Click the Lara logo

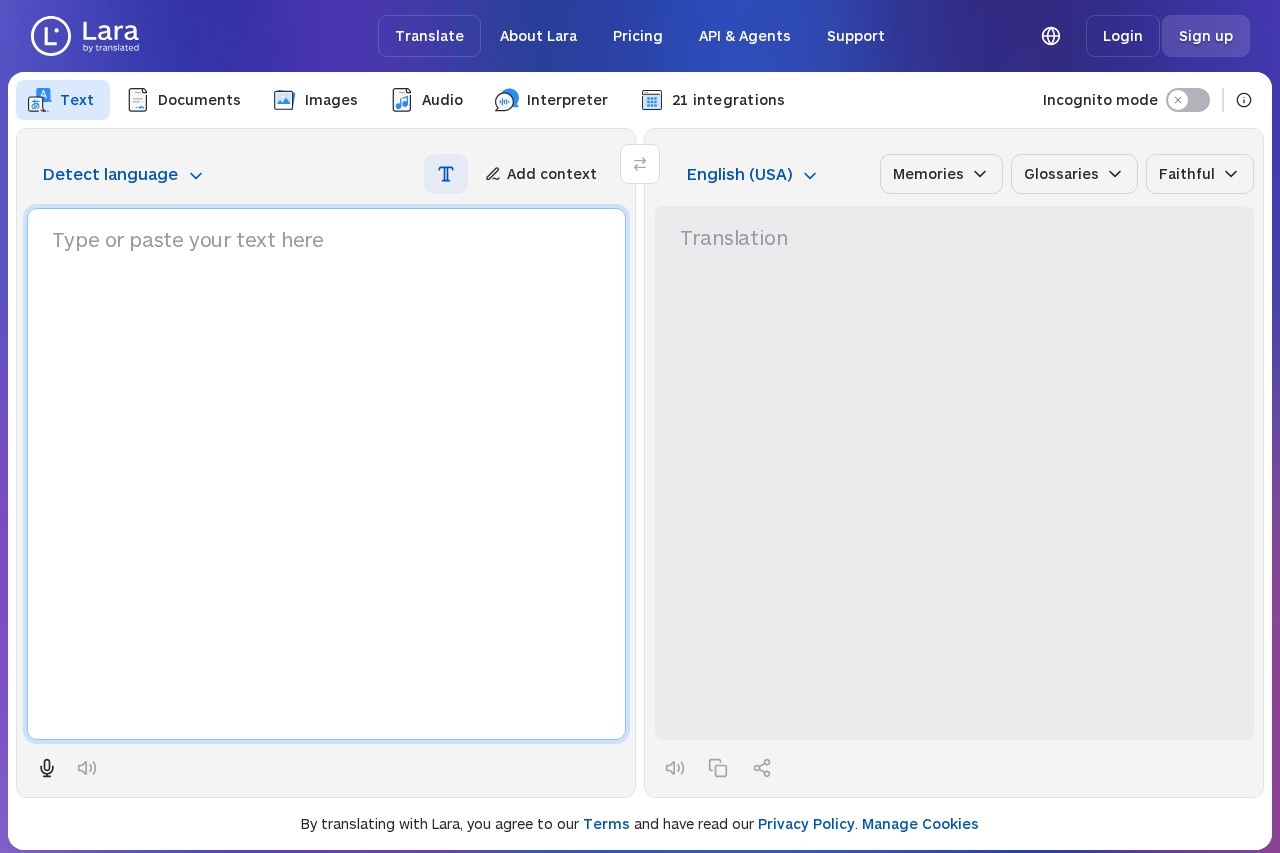click(85, 36)
